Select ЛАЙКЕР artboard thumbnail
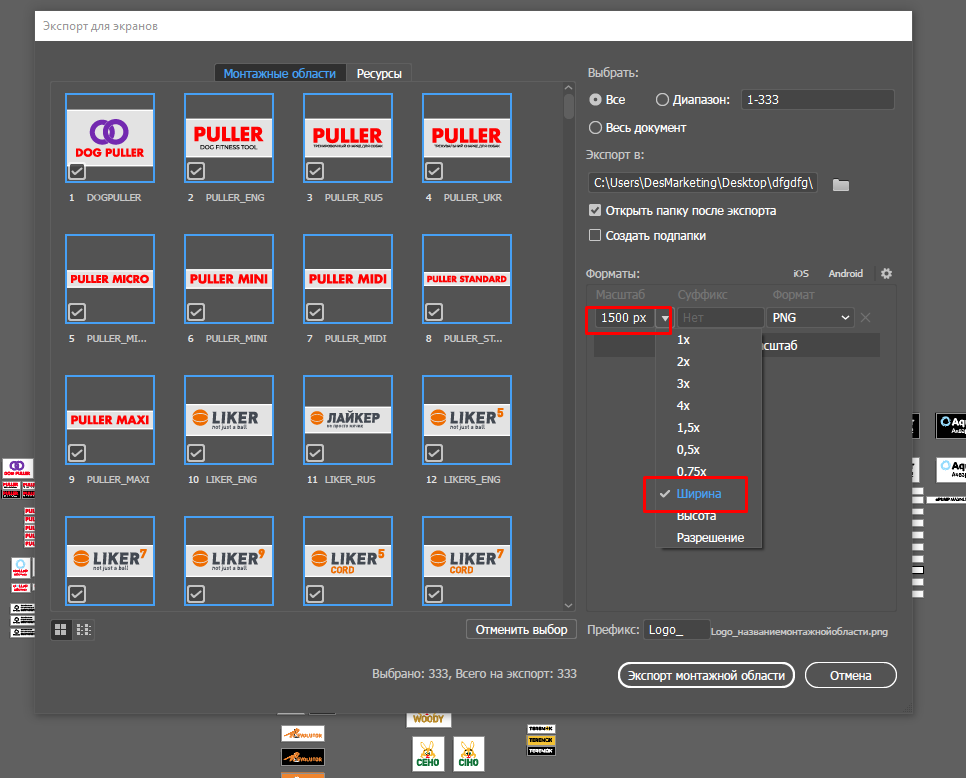This screenshot has width=966, height=778. click(x=347, y=419)
